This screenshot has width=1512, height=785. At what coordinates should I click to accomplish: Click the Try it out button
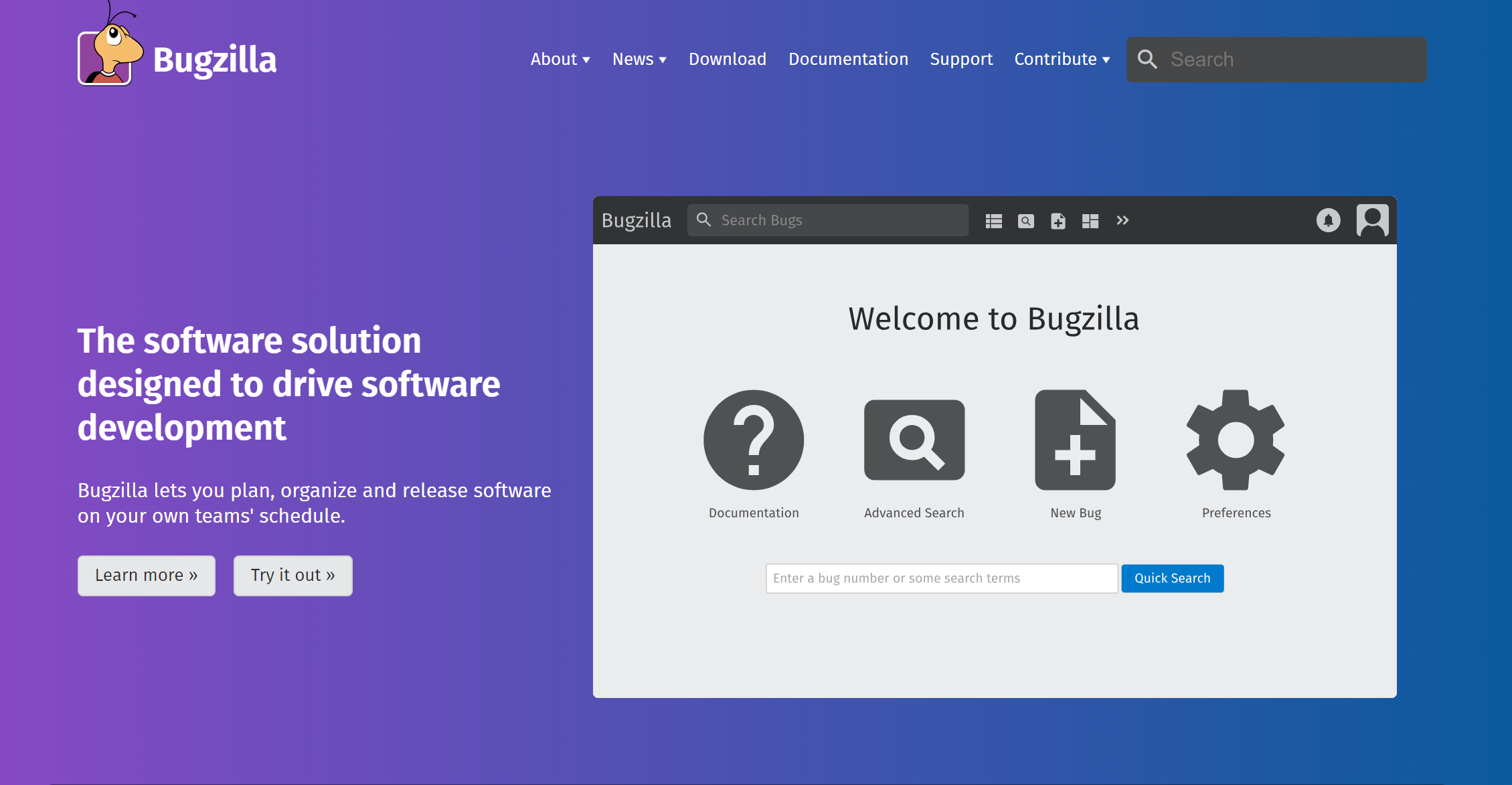click(293, 574)
